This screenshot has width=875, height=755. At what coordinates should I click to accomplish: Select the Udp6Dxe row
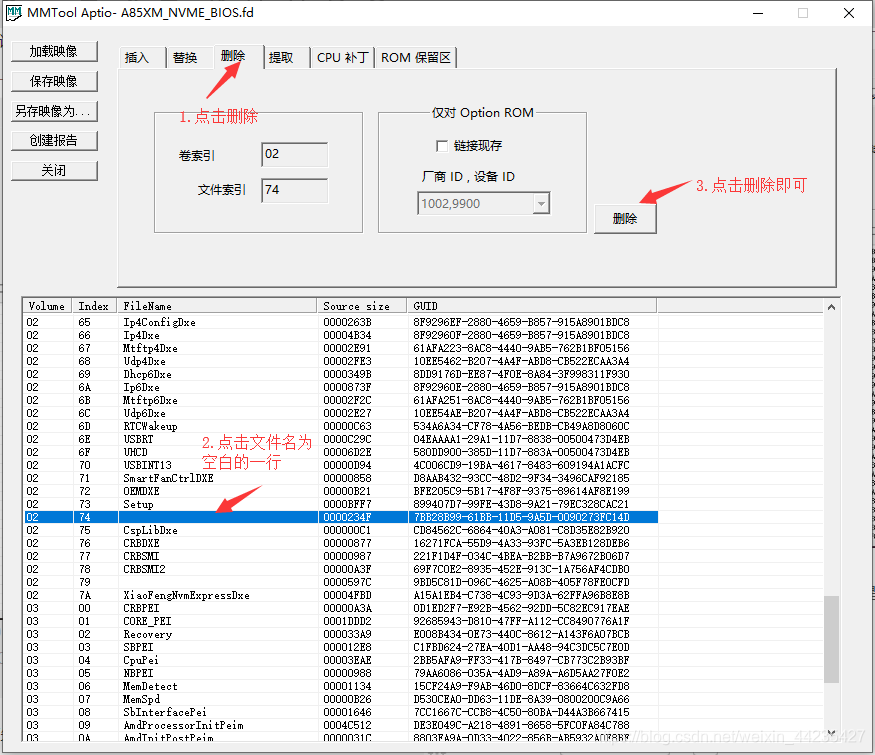pyautogui.click(x=341, y=413)
